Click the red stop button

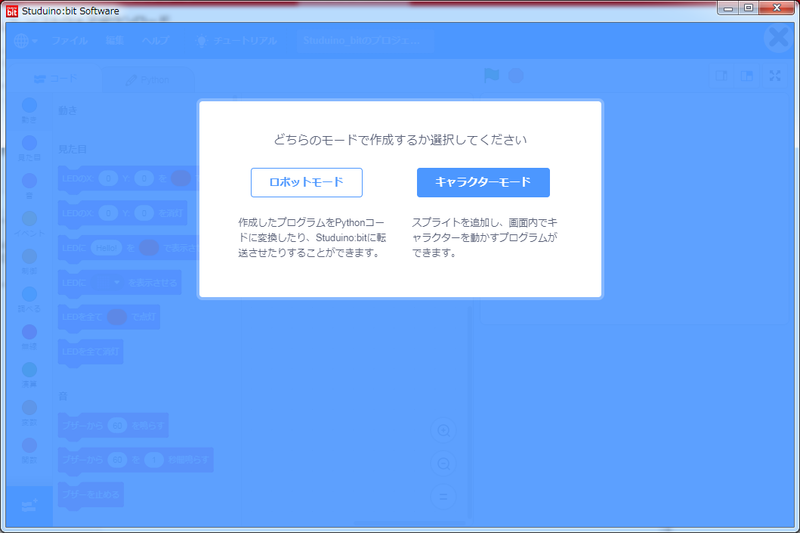point(516,75)
